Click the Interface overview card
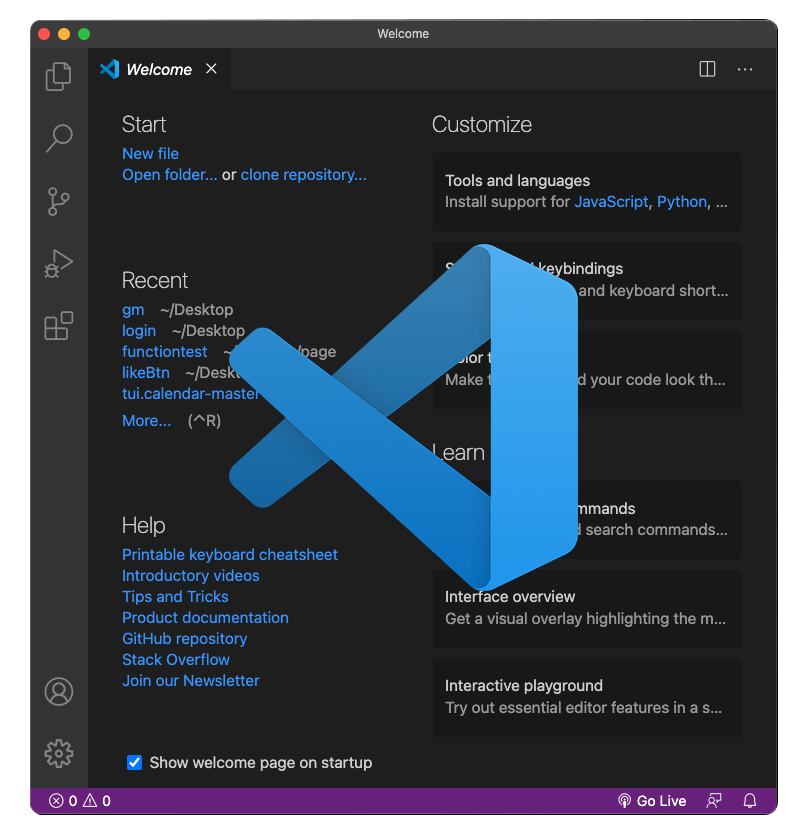 click(x=587, y=608)
